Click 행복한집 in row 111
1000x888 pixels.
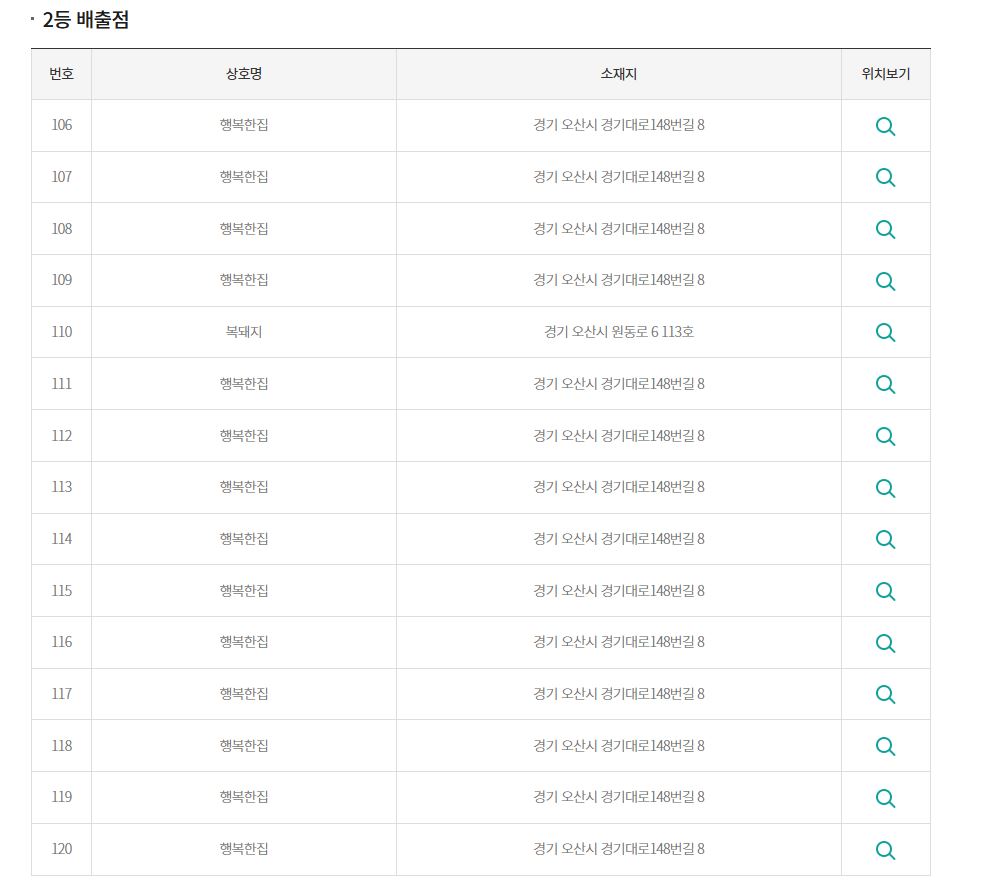(x=244, y=383)
